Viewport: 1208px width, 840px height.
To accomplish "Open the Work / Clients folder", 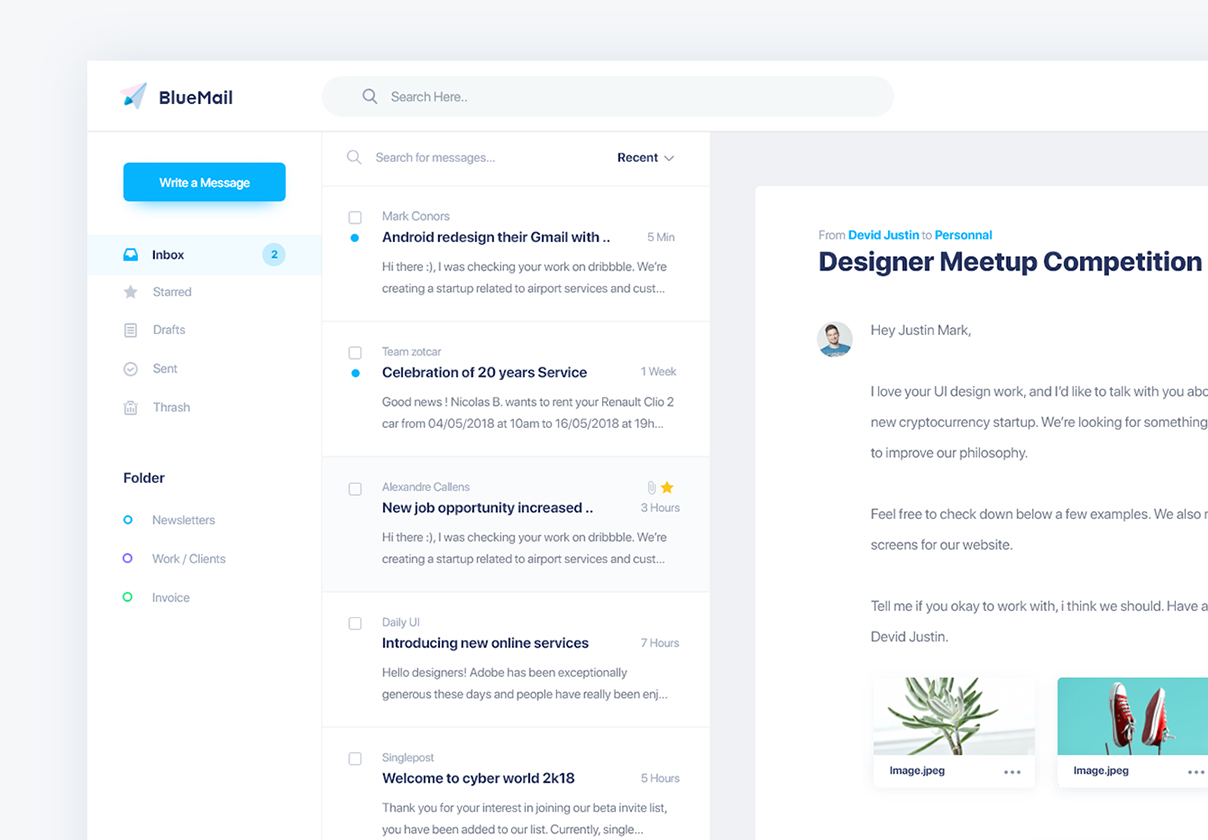I will point(189,559).
